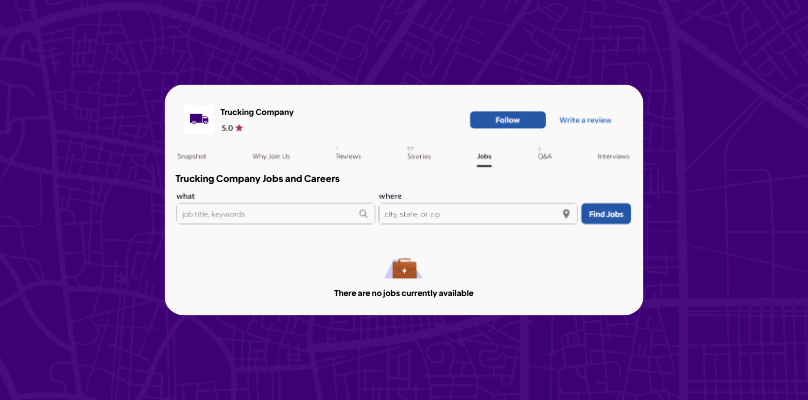This screenshot has height=400, width=808.
Task: Click the 5.0 rating score
Action: [x=227, y=128]
